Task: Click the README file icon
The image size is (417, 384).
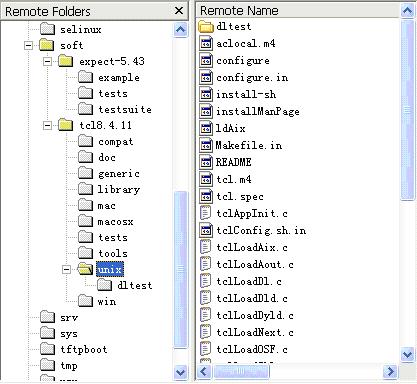Action: tap(206, 162)
